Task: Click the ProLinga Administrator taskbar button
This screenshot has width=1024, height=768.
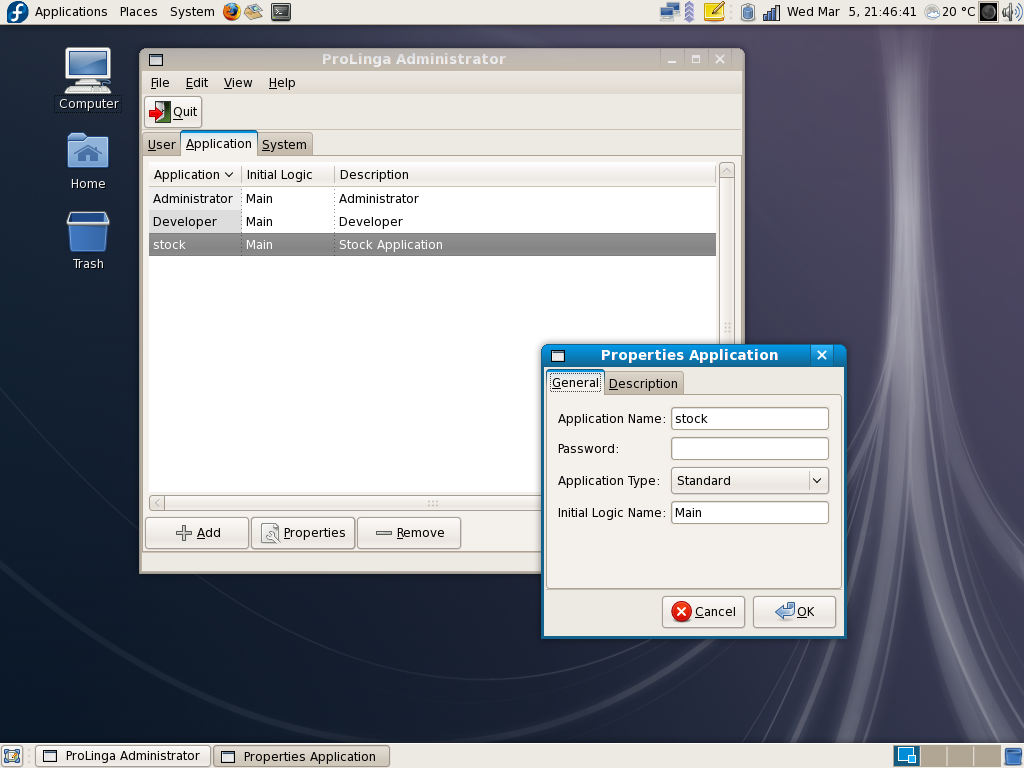Action: click(x=123, y=756)
